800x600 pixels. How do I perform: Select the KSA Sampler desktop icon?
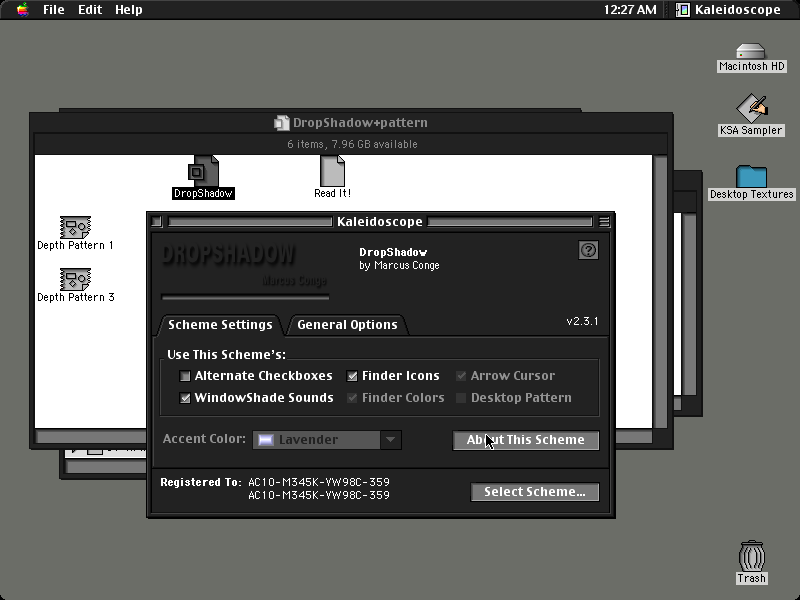[x=751, y=115]
